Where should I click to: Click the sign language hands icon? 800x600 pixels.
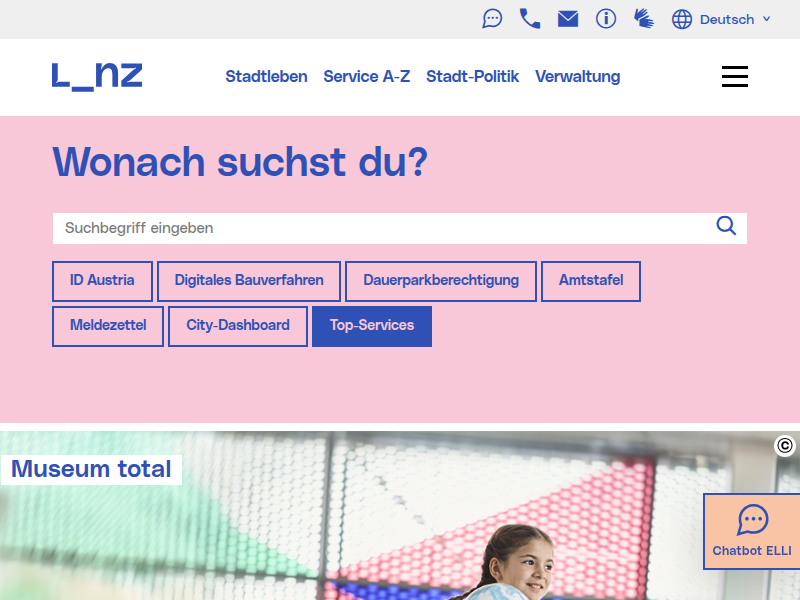(644, 19)
